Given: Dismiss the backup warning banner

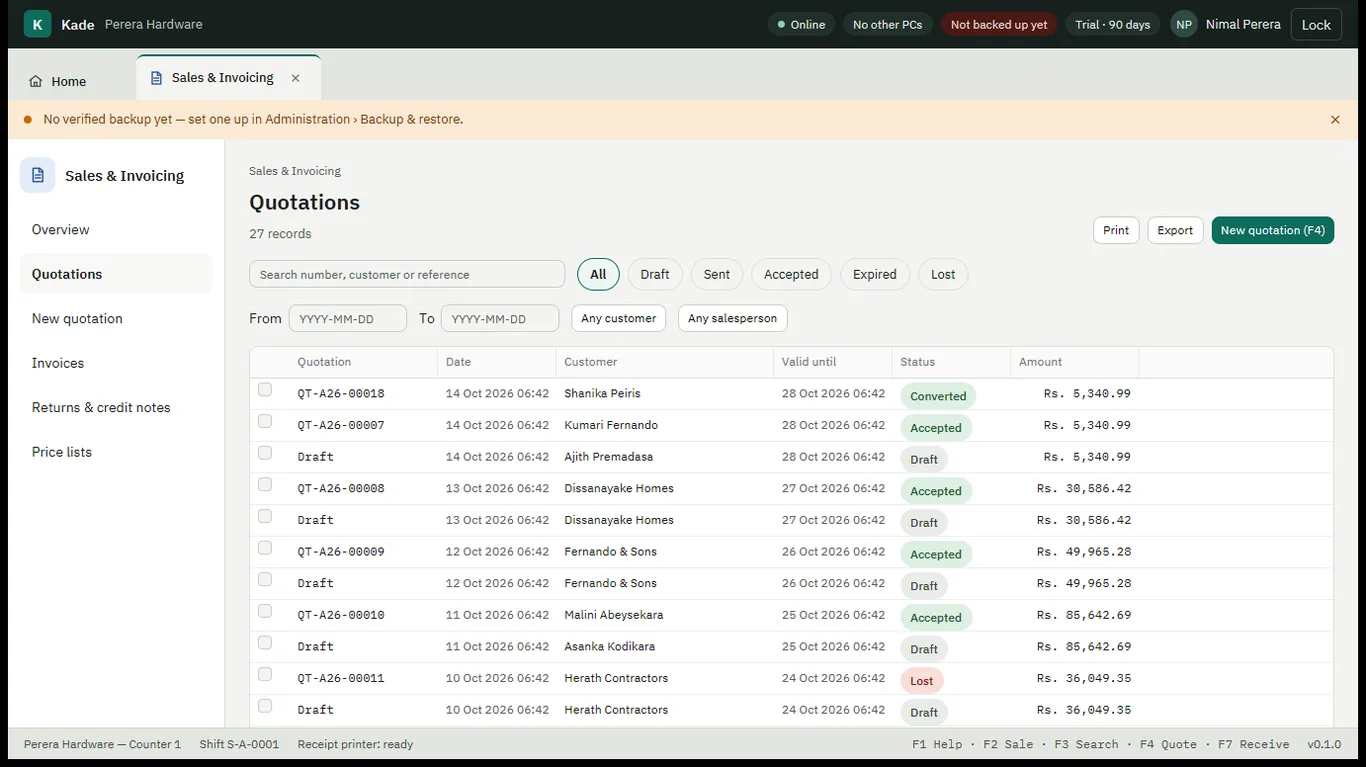Looking at the screenshot, I should pos(1335,119).
